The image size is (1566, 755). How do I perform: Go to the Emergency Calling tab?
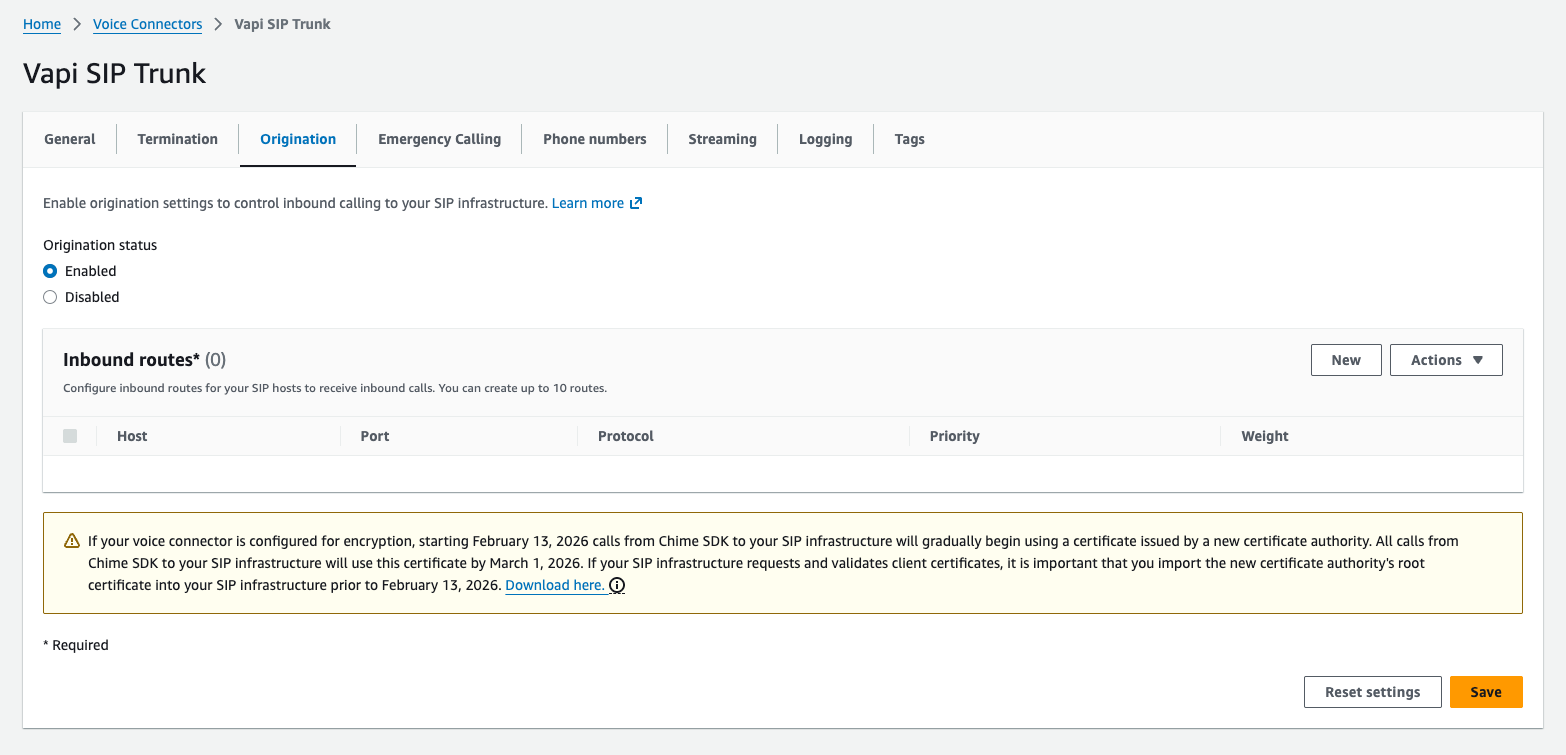[x=439, y=139]
